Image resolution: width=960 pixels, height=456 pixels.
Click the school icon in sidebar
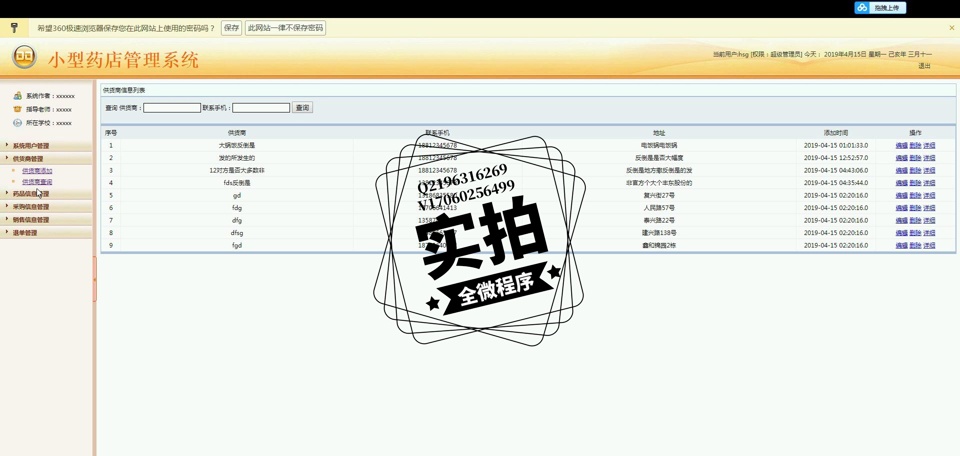pos(17,123)
